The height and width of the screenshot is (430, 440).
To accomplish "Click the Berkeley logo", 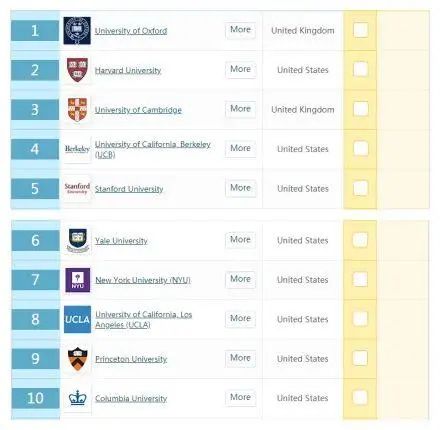I will [77, 149].
